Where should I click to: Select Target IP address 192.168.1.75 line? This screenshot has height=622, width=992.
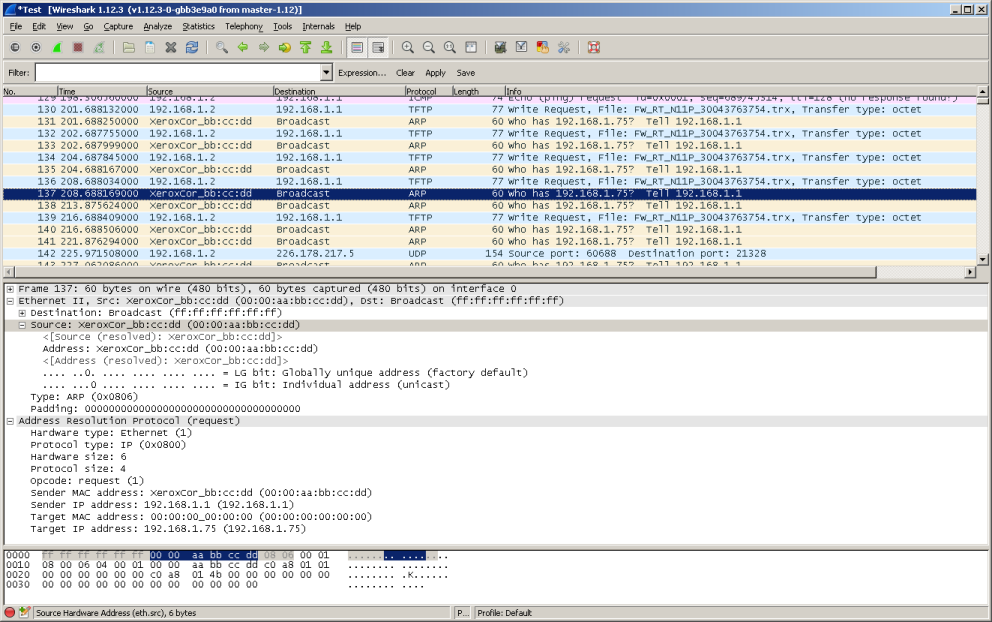(168, 528)
